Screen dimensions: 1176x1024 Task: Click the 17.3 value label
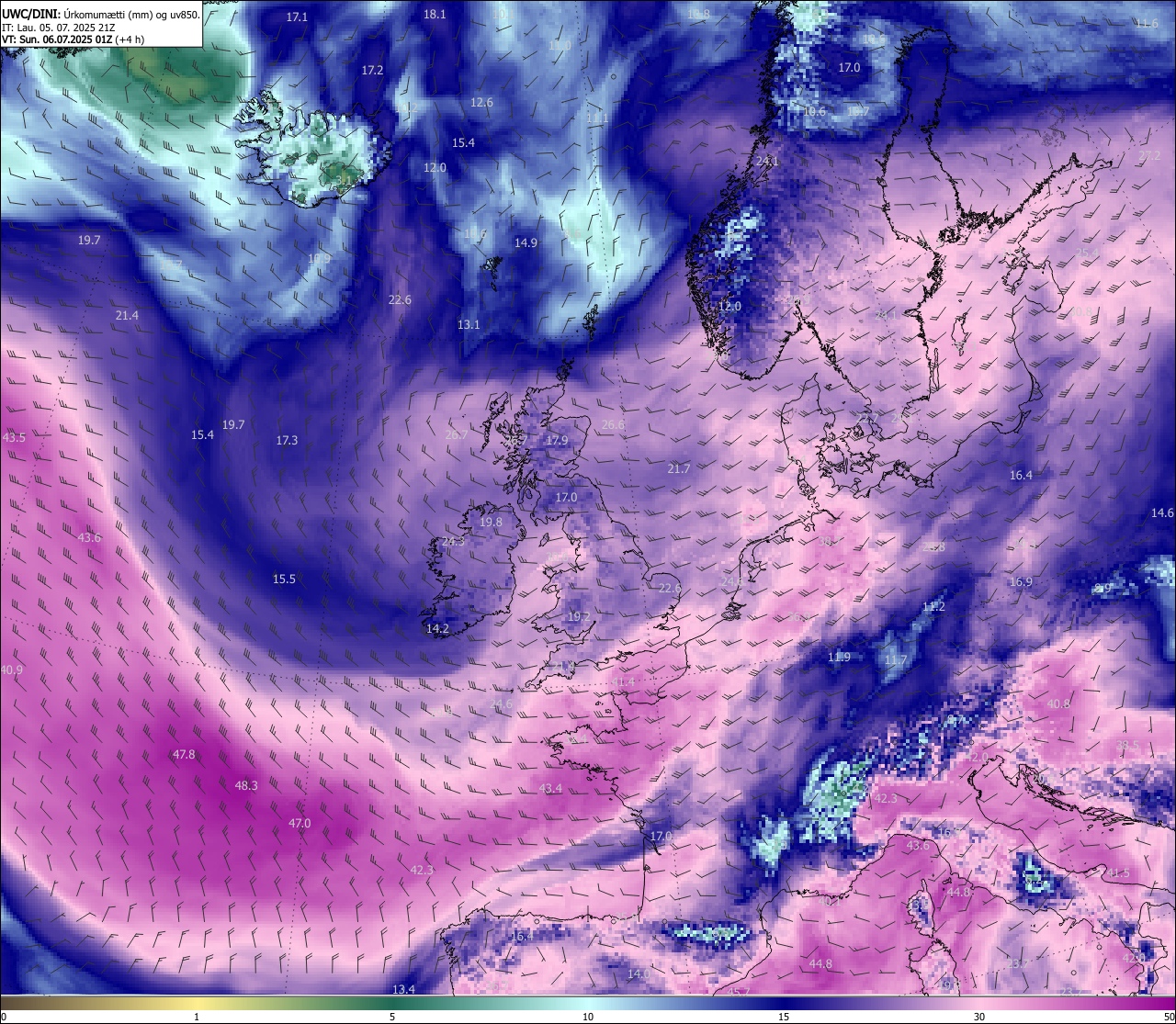[287, 441]
